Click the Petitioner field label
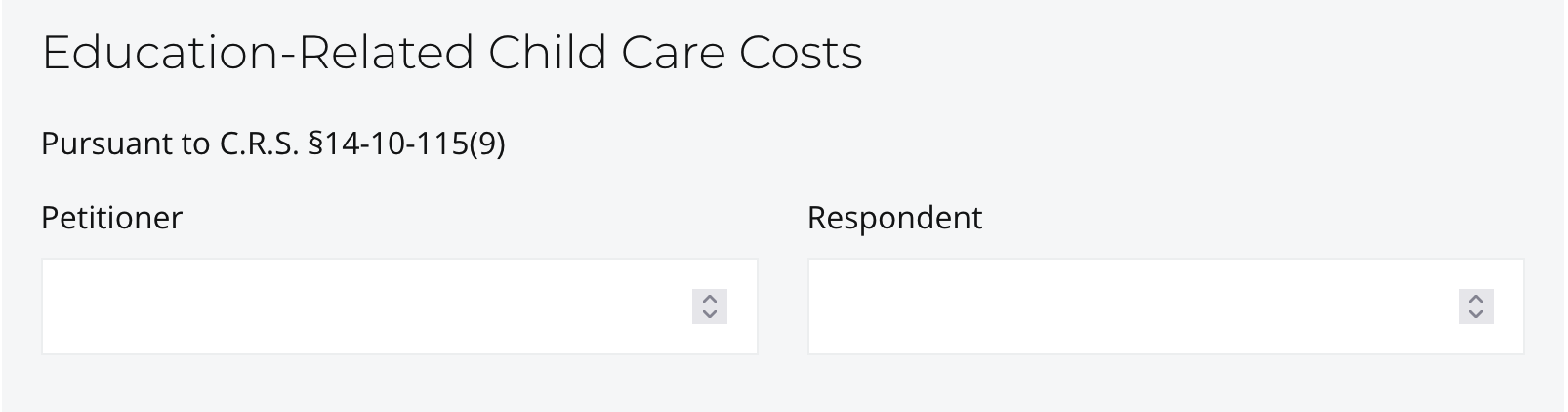The image size is (1568, 412). coord(111,217)
